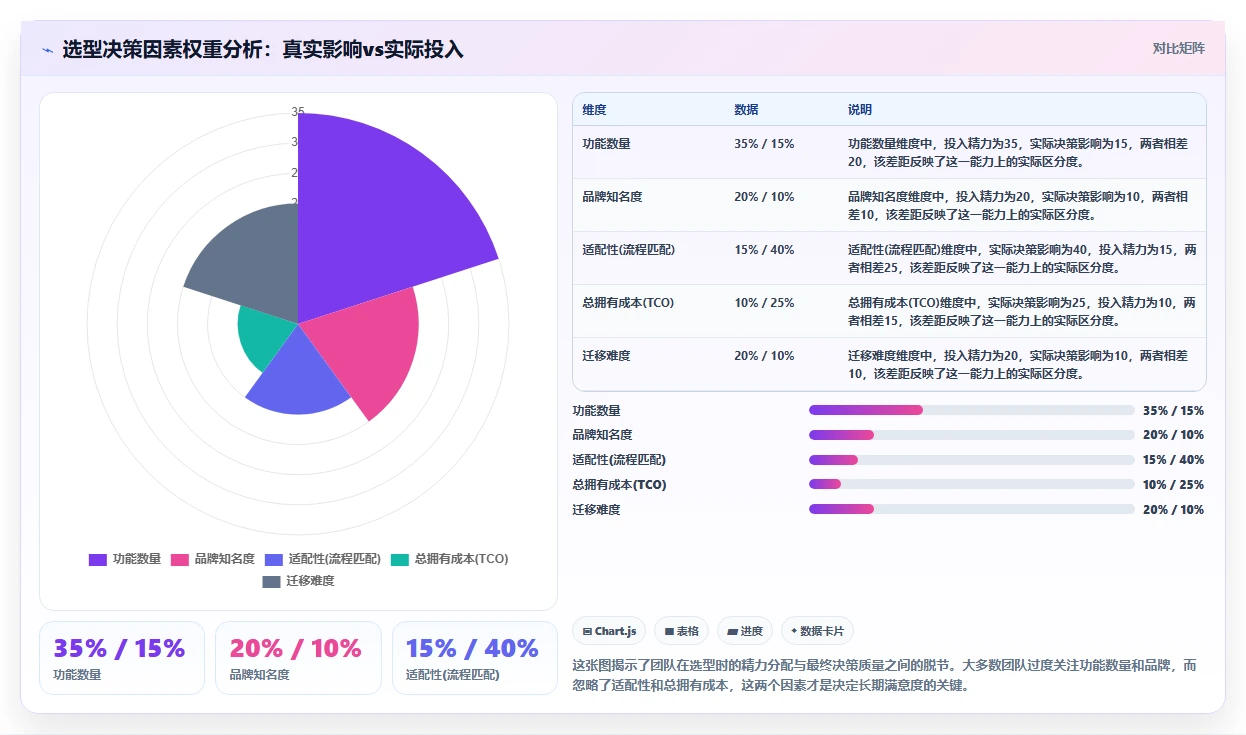
Task: Select 迁移难度 cell in the table
Action: coord(606,356)
